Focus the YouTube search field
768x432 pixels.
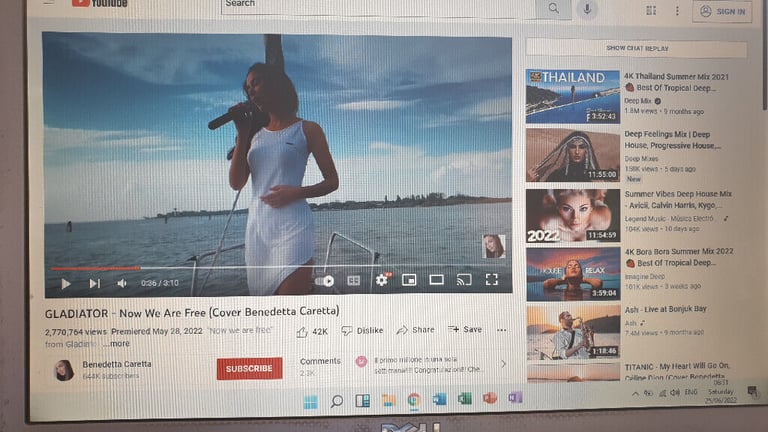[377, 6]
